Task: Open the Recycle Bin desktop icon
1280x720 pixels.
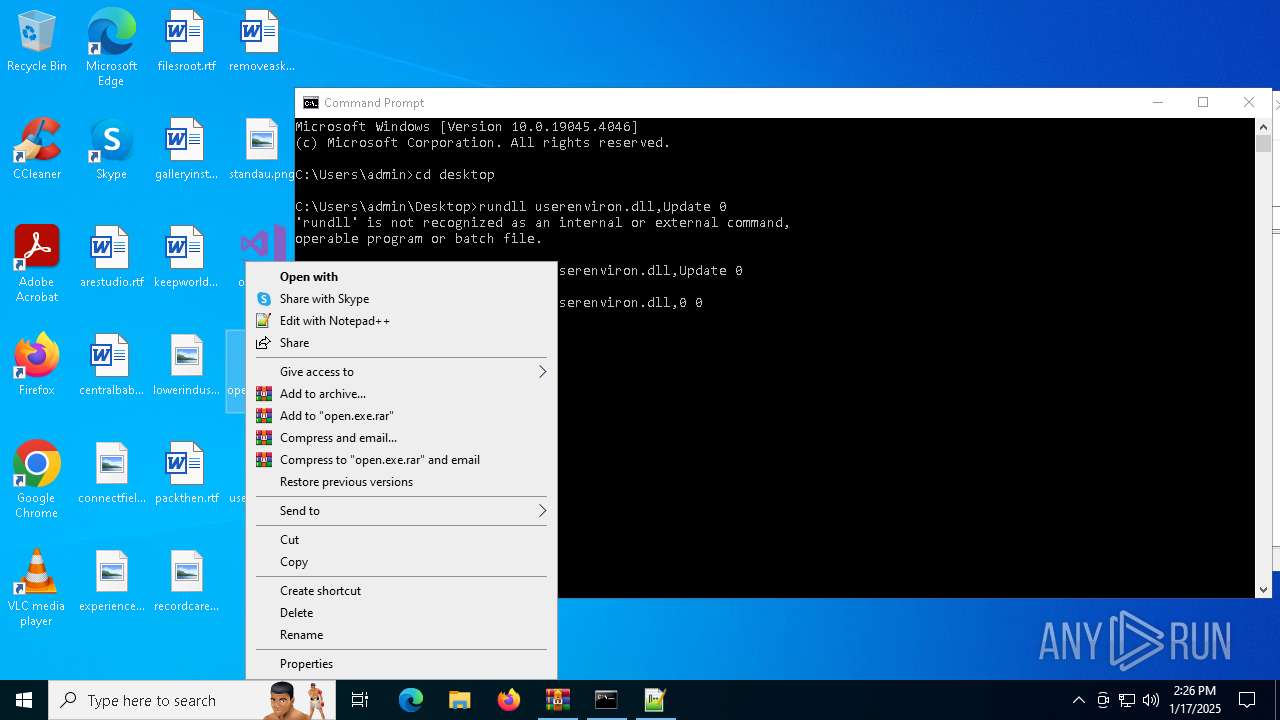Action: pos(37,42)
